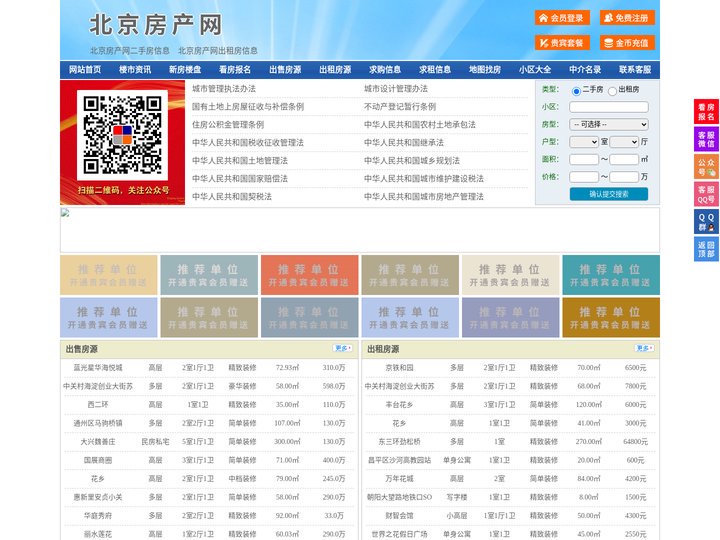Open 惠新里安贞小关 sale listing
The height and width of the screenshot is (540, 720).
coord(98,497)
